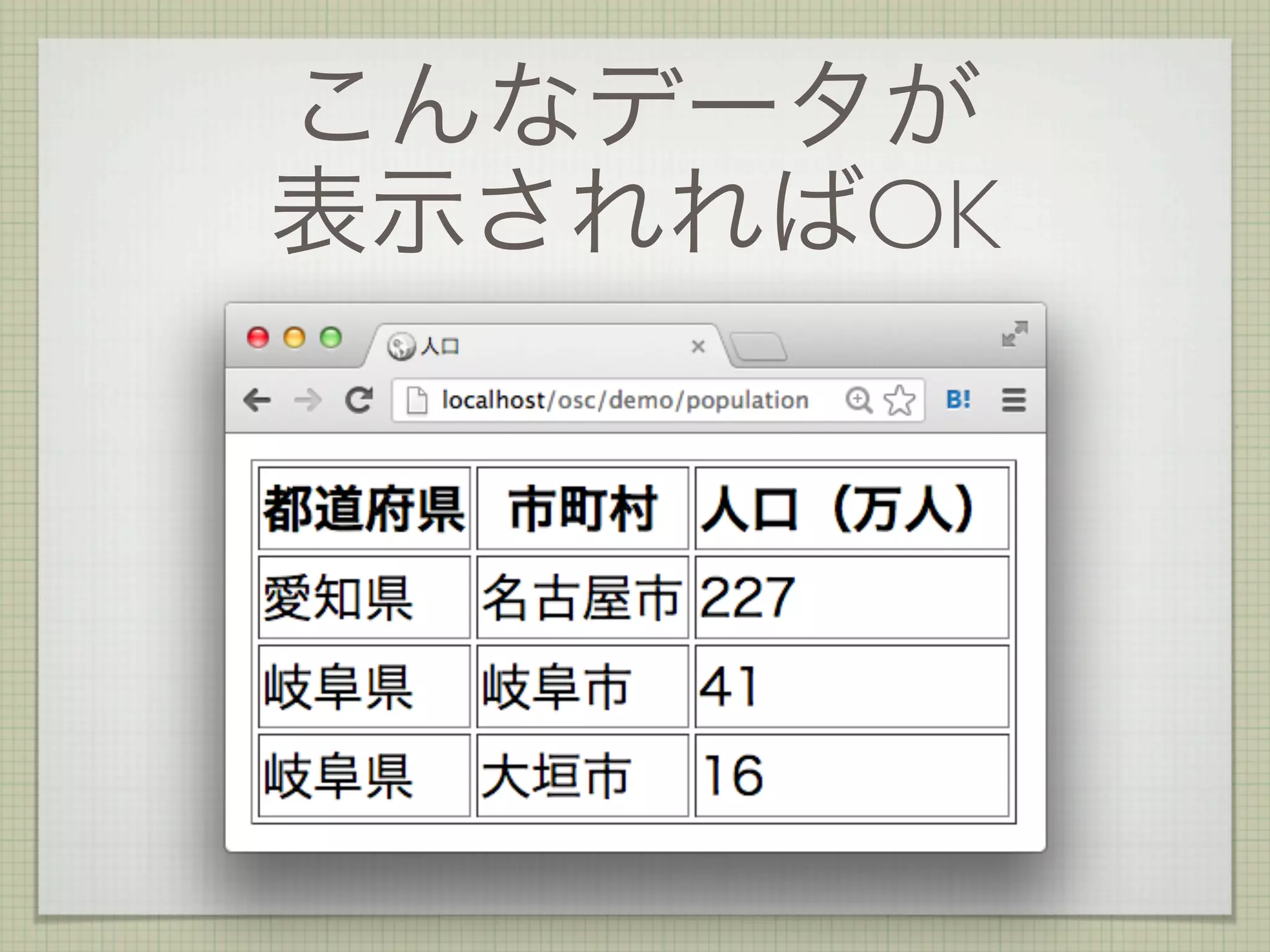Open the Chrome hamburger menu
The image size is (1270, 952).
point(1013,400)
